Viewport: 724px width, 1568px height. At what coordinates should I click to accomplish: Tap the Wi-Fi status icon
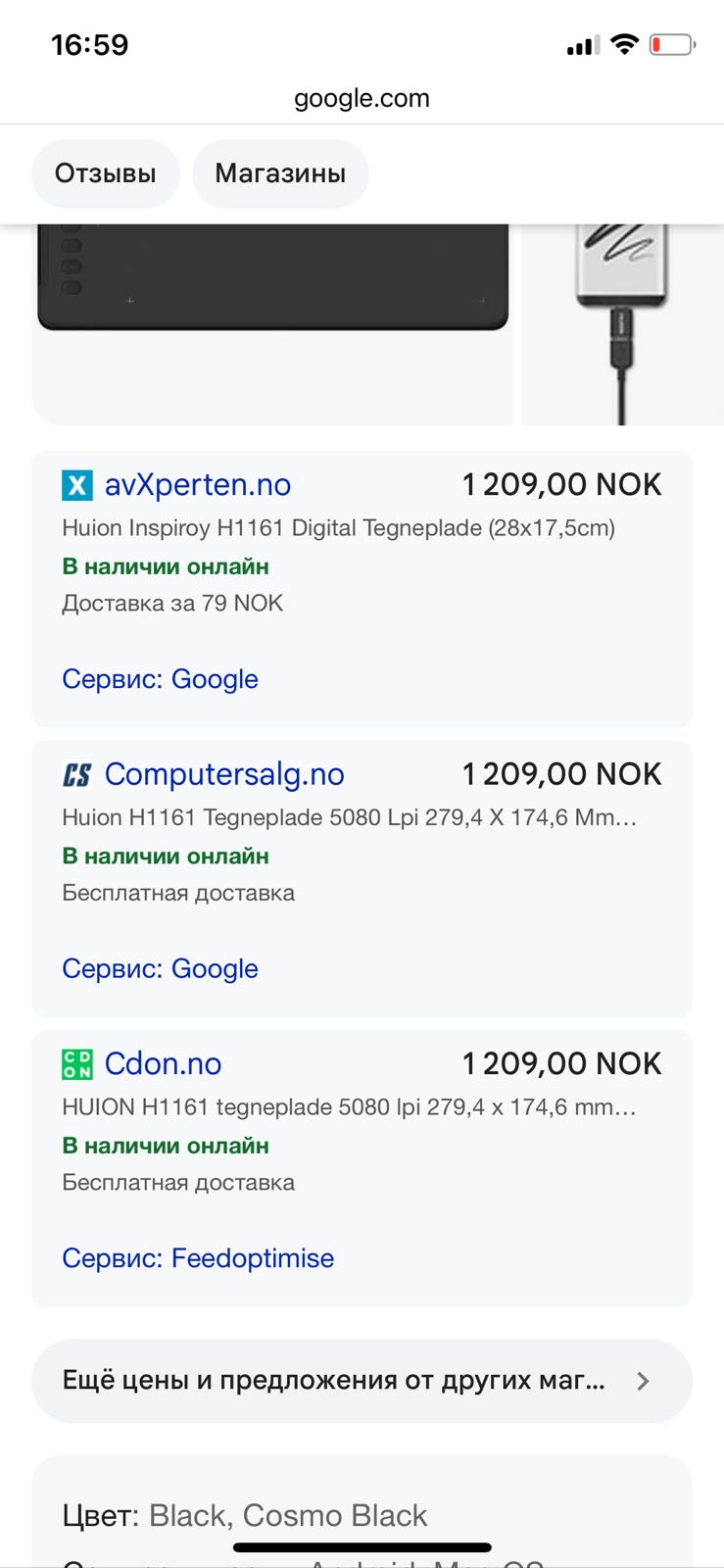click(623, 44)
